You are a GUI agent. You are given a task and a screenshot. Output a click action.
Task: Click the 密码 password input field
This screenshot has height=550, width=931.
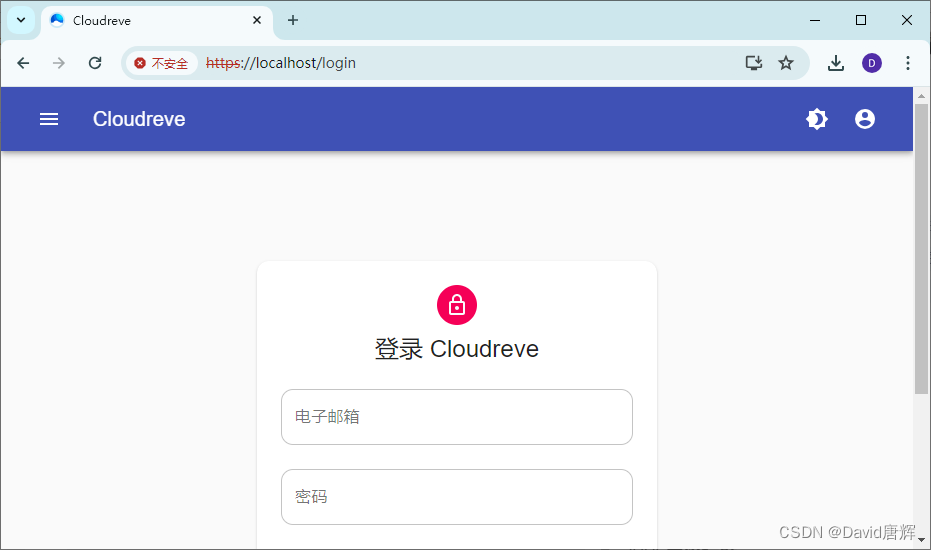pos(457,497)
